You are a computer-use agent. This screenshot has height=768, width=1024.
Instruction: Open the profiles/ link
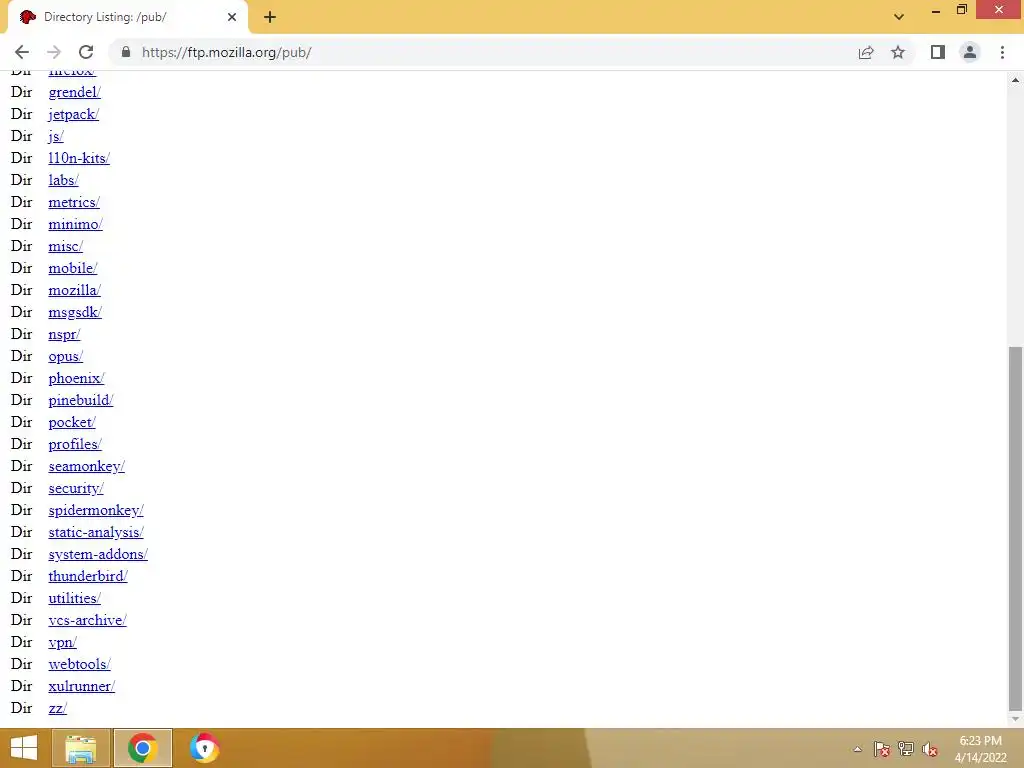coord(75,444)
